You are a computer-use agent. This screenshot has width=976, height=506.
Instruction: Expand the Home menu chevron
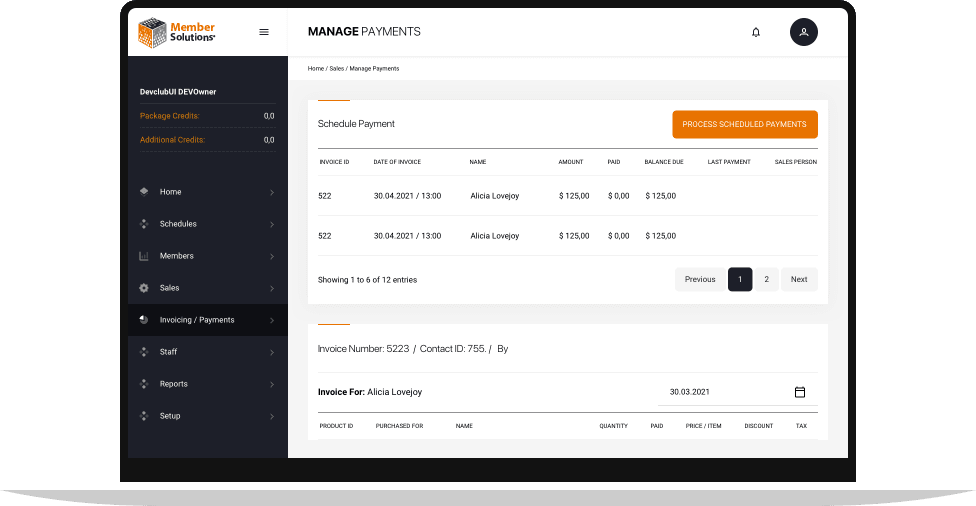pyautogui.click(x=272, y=192)
